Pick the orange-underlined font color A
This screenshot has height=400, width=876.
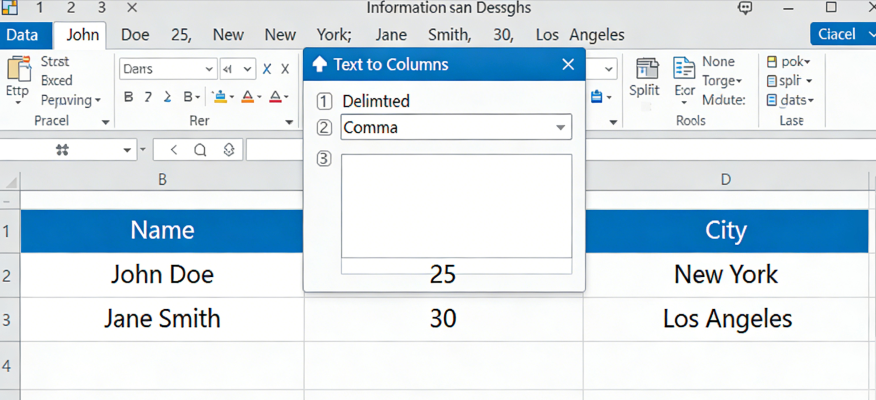247,97
